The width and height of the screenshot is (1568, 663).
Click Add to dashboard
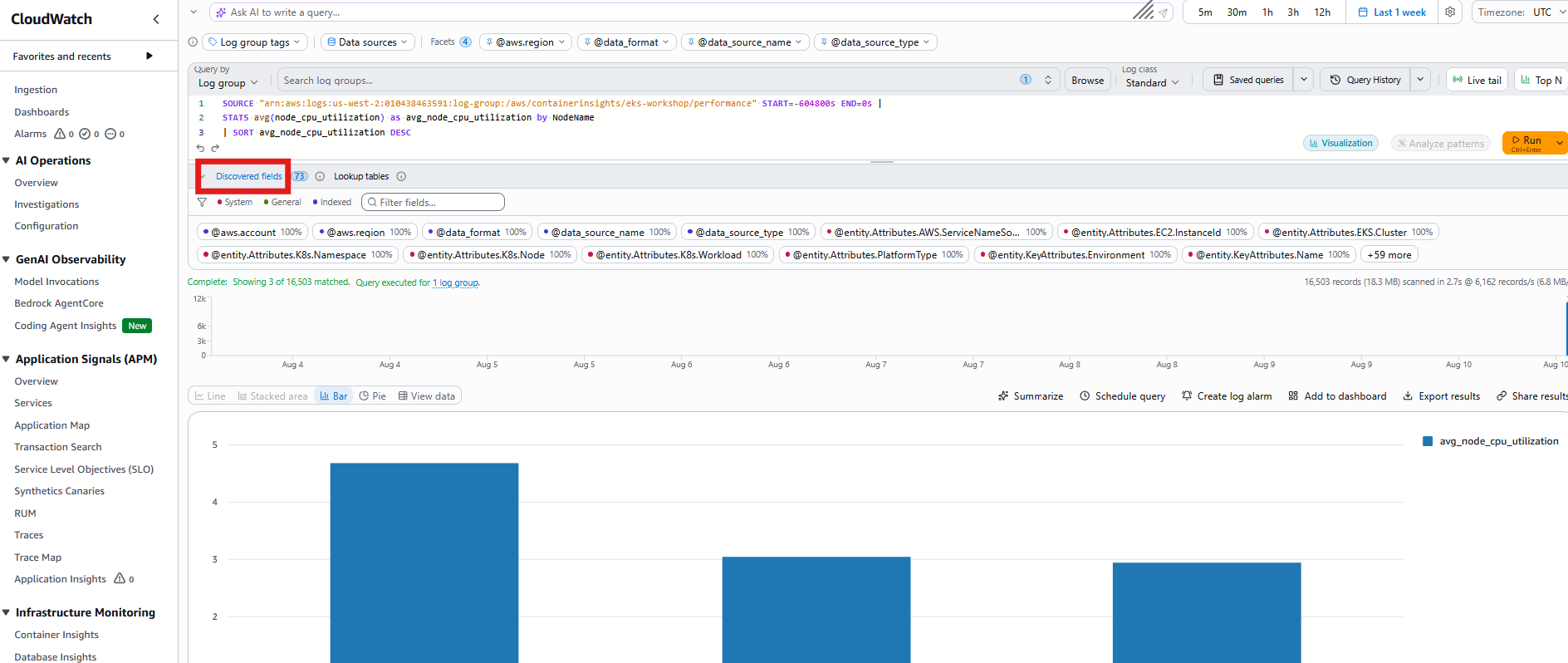point(1337,396)
